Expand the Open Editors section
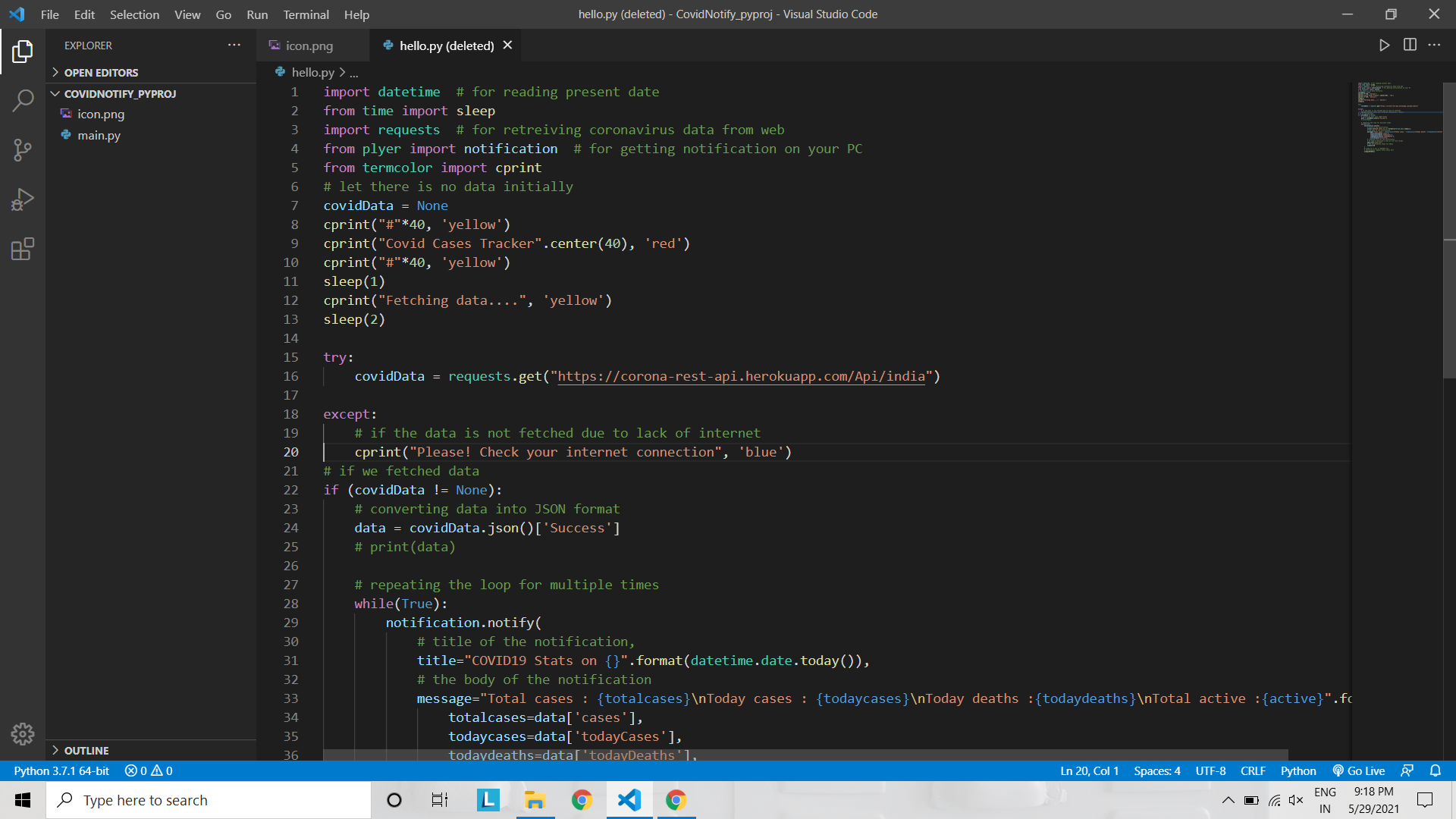This screenshot has width=1456, height=819. pos(101,73)
